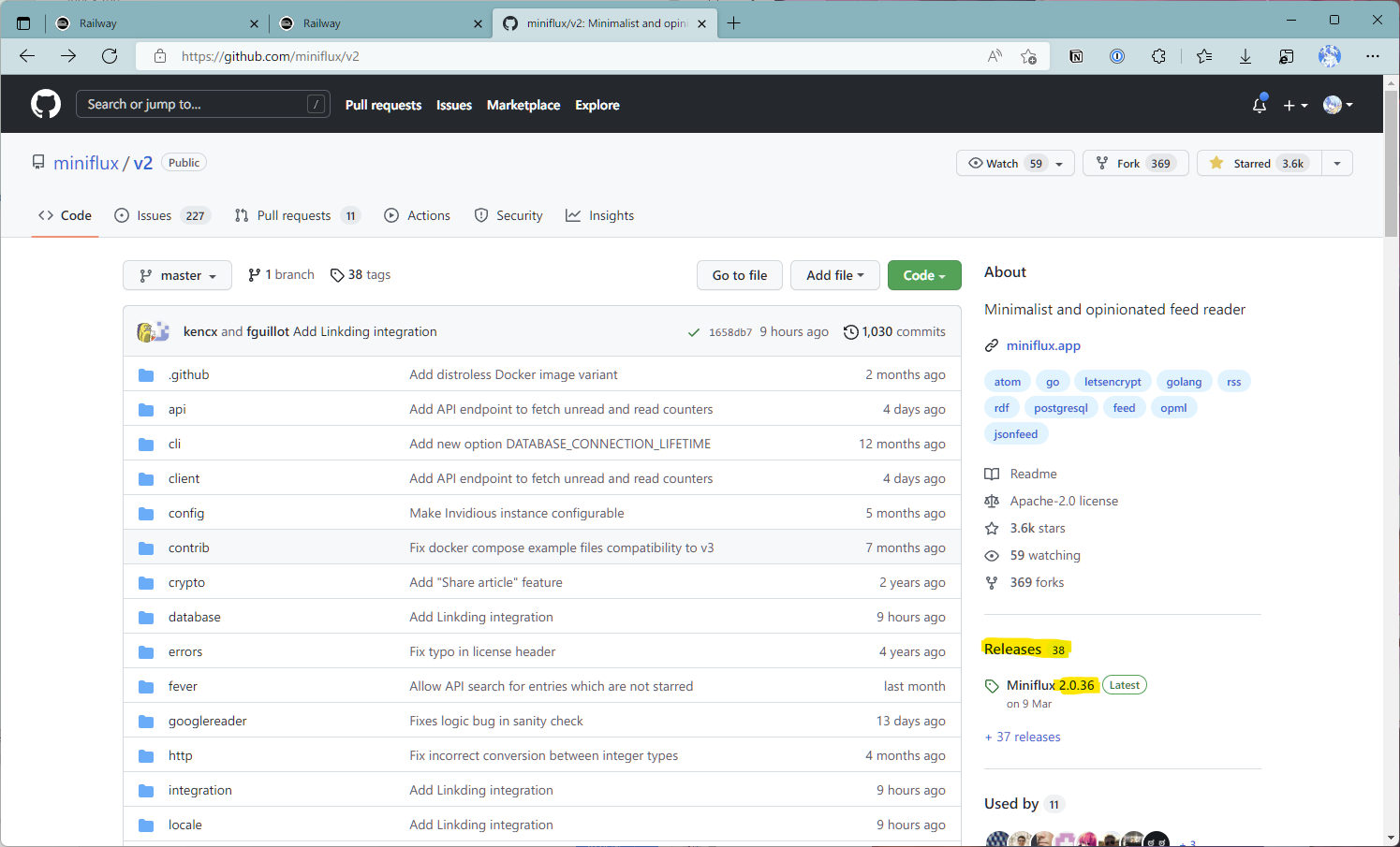Focus the GitHub search box
This screenshot has width=1400, height=847.
203,104
